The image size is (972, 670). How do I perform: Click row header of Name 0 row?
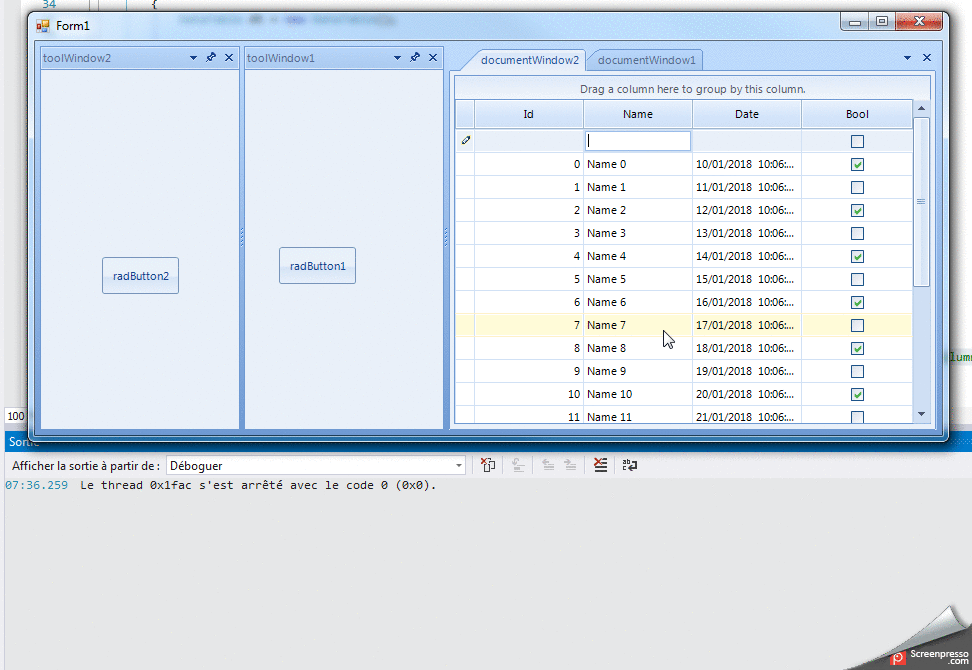[x=465, y=164]
